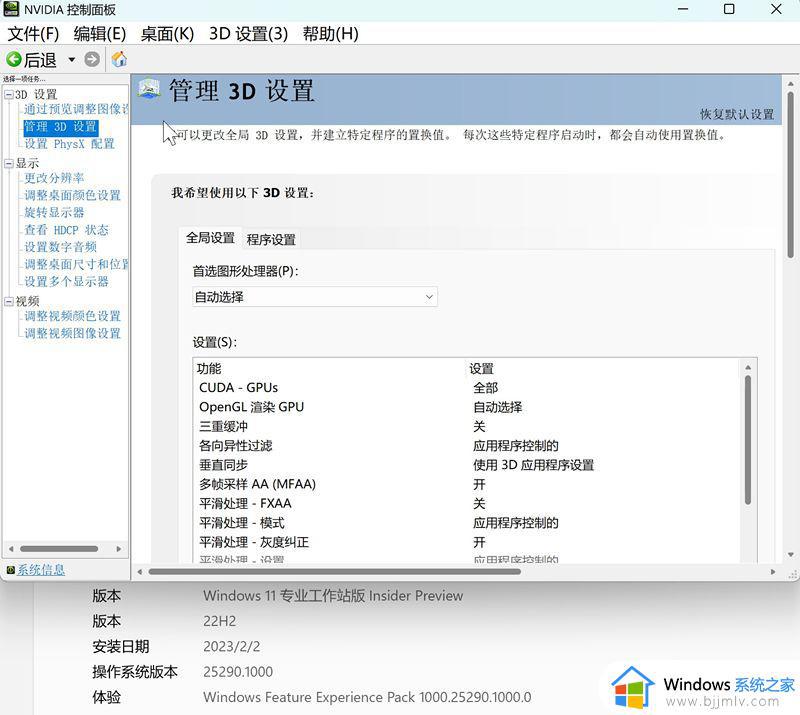Click settings list scroll up arrow

[748, 367]
